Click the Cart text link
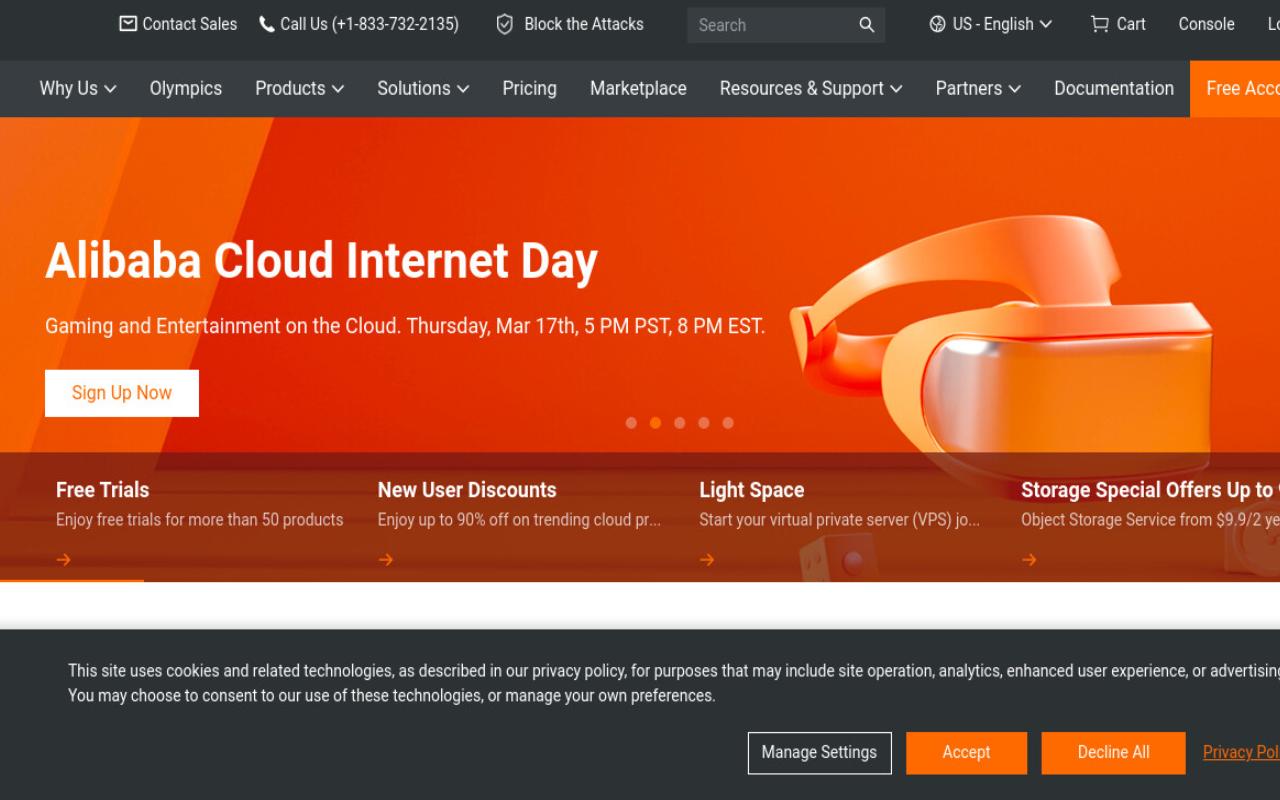1280x800 pixels. (1131, 24)
